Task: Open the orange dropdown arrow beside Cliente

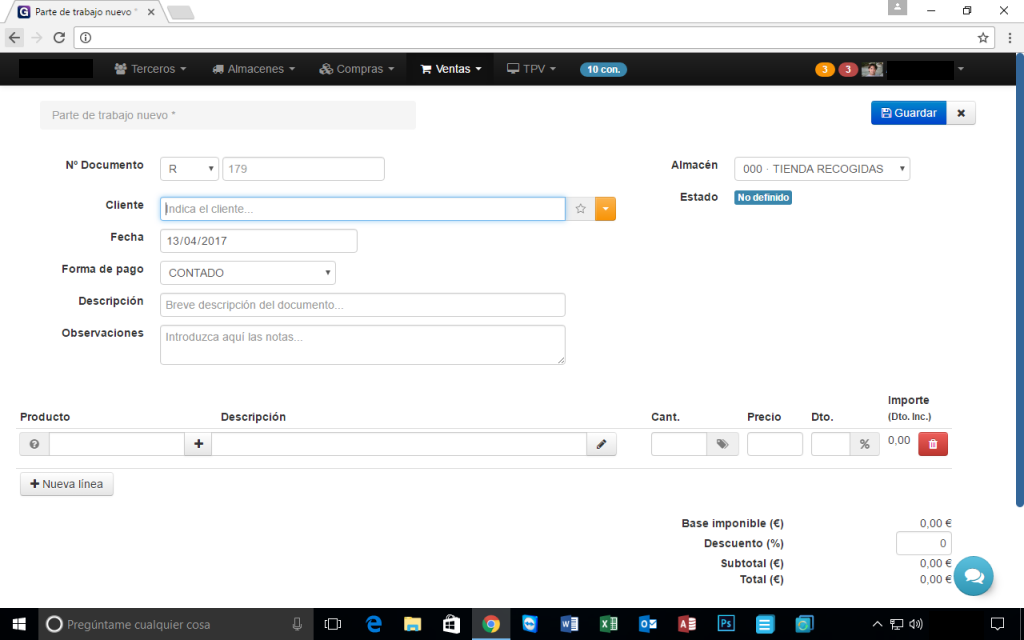Action: point(605,209)
